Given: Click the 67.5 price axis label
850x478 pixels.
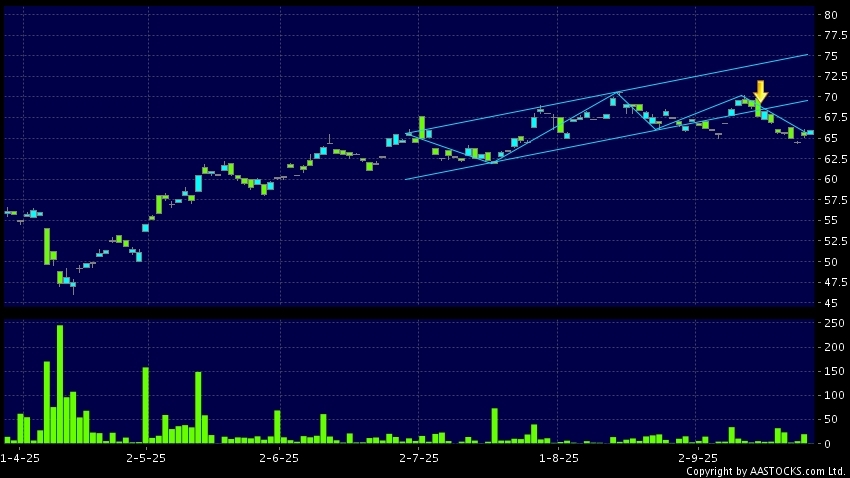Looking at the screenshot, I should tap(835, 118).
